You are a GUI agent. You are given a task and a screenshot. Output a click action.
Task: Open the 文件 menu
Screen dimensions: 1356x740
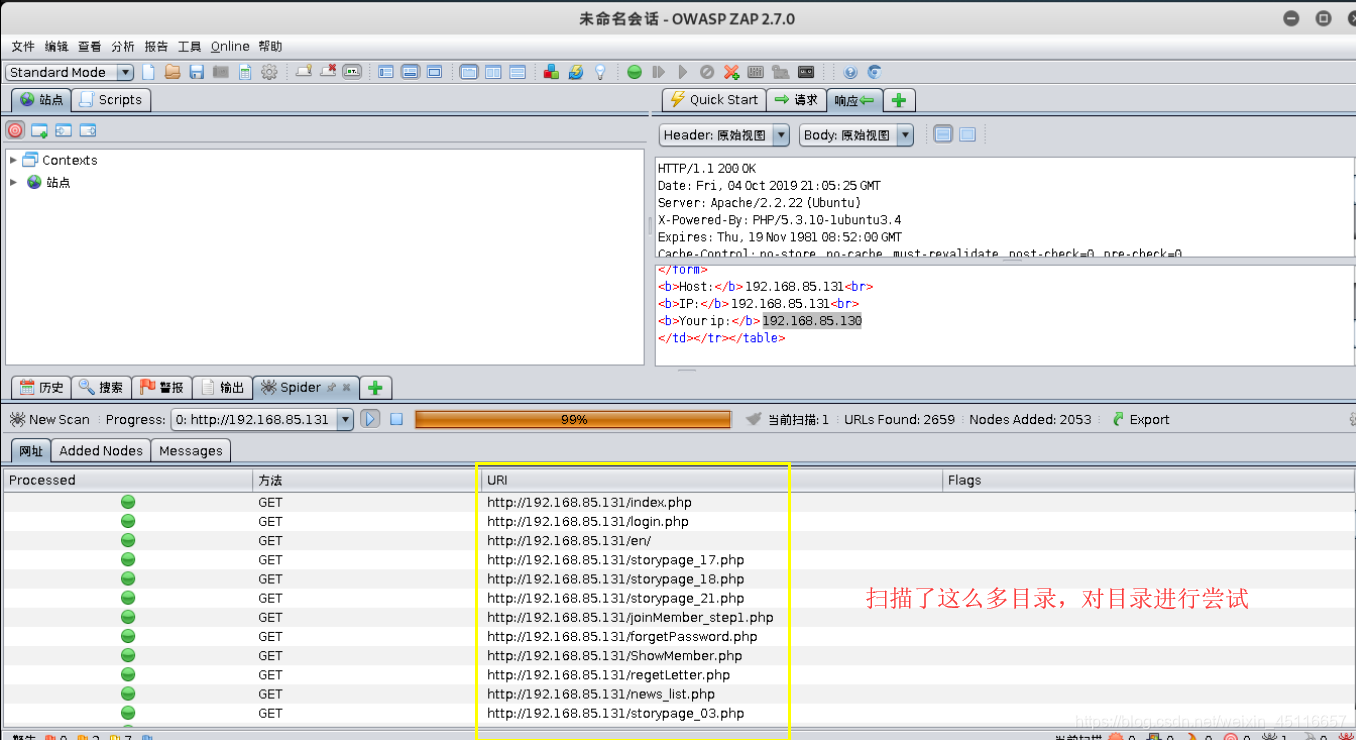[23, 46]
